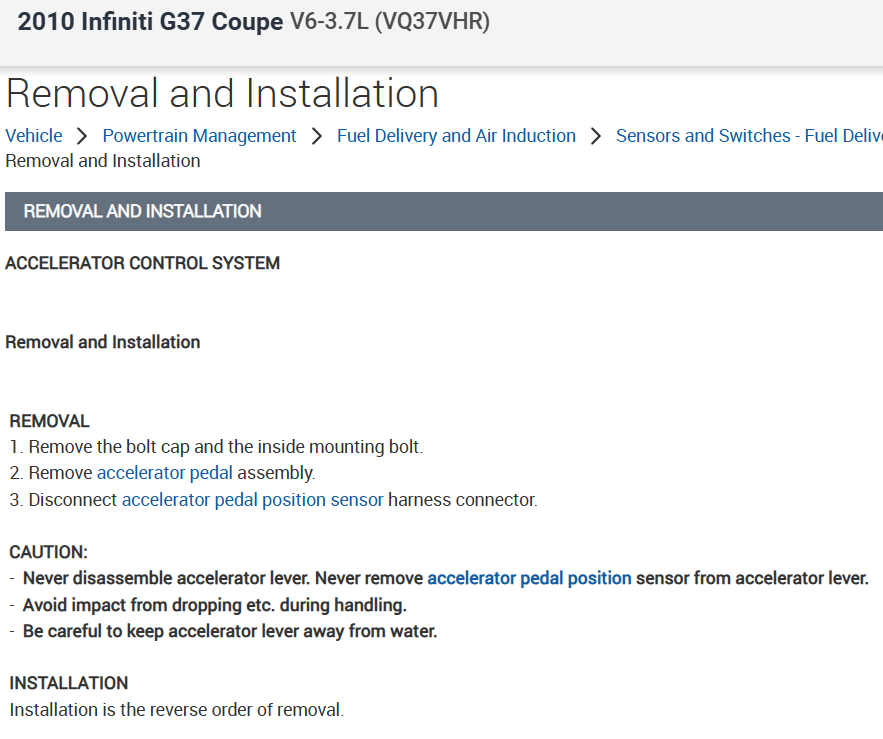The image size is (883, 739).
Task: Click the sentence "Installation is the reverse order of removal"
Action: (176, 710)
